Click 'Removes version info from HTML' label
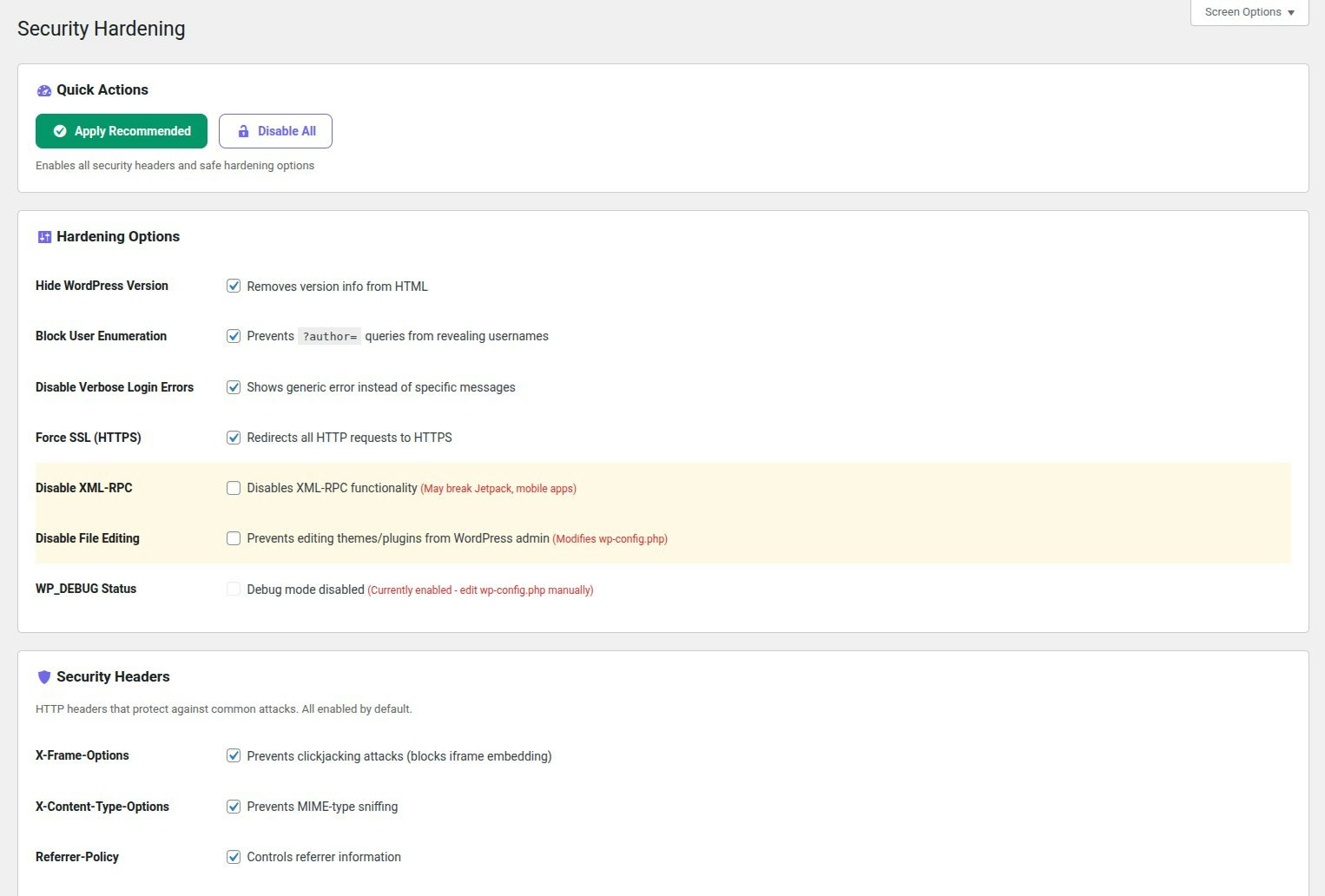 point(337,287)
